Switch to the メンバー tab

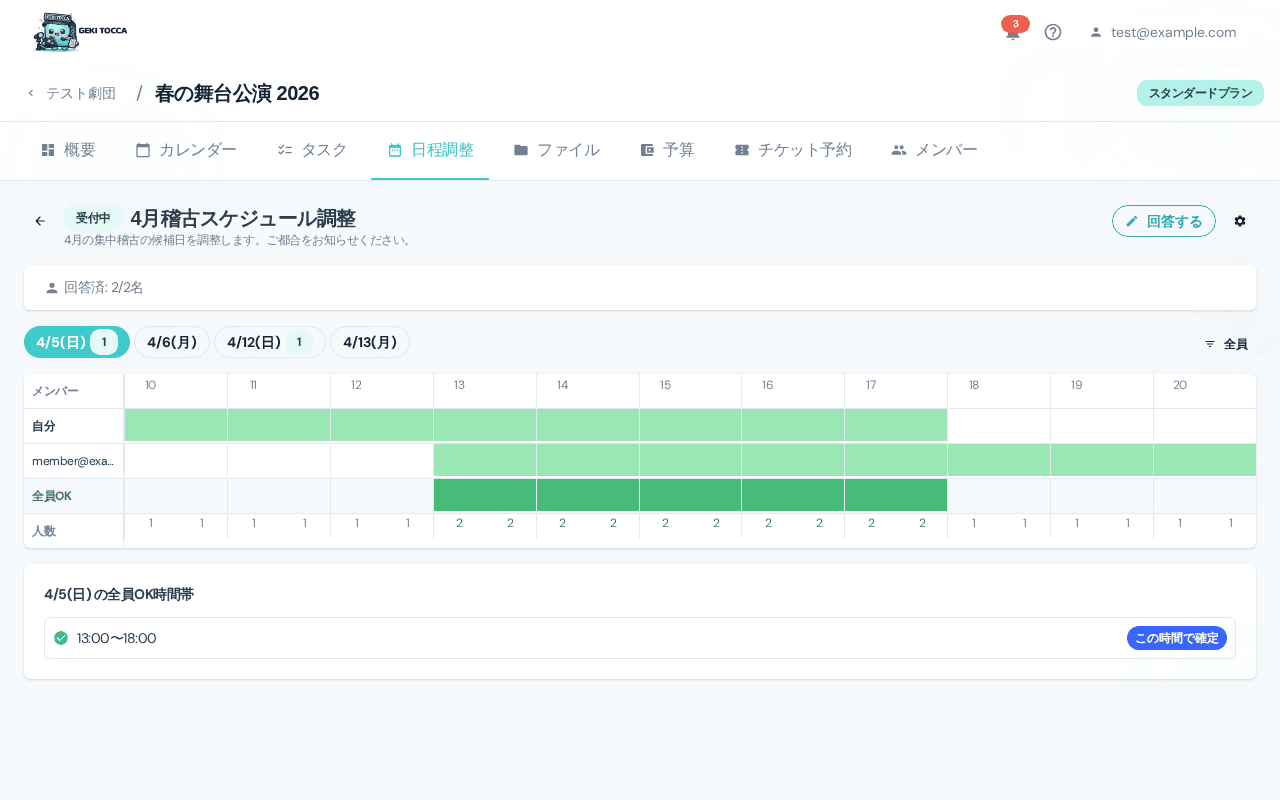(x=933, y=149)
